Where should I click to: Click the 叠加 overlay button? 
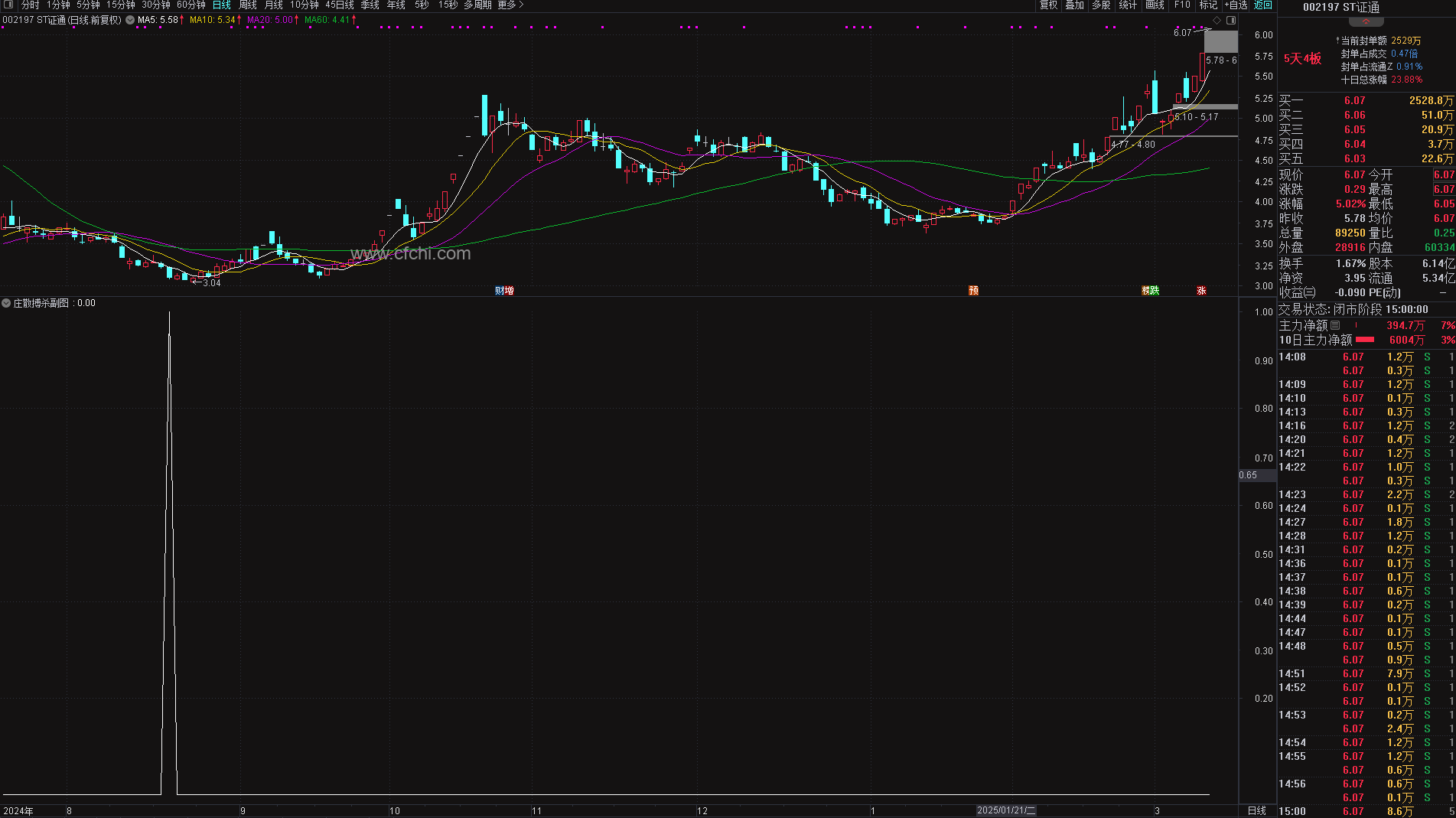[x=1075, y=5]
